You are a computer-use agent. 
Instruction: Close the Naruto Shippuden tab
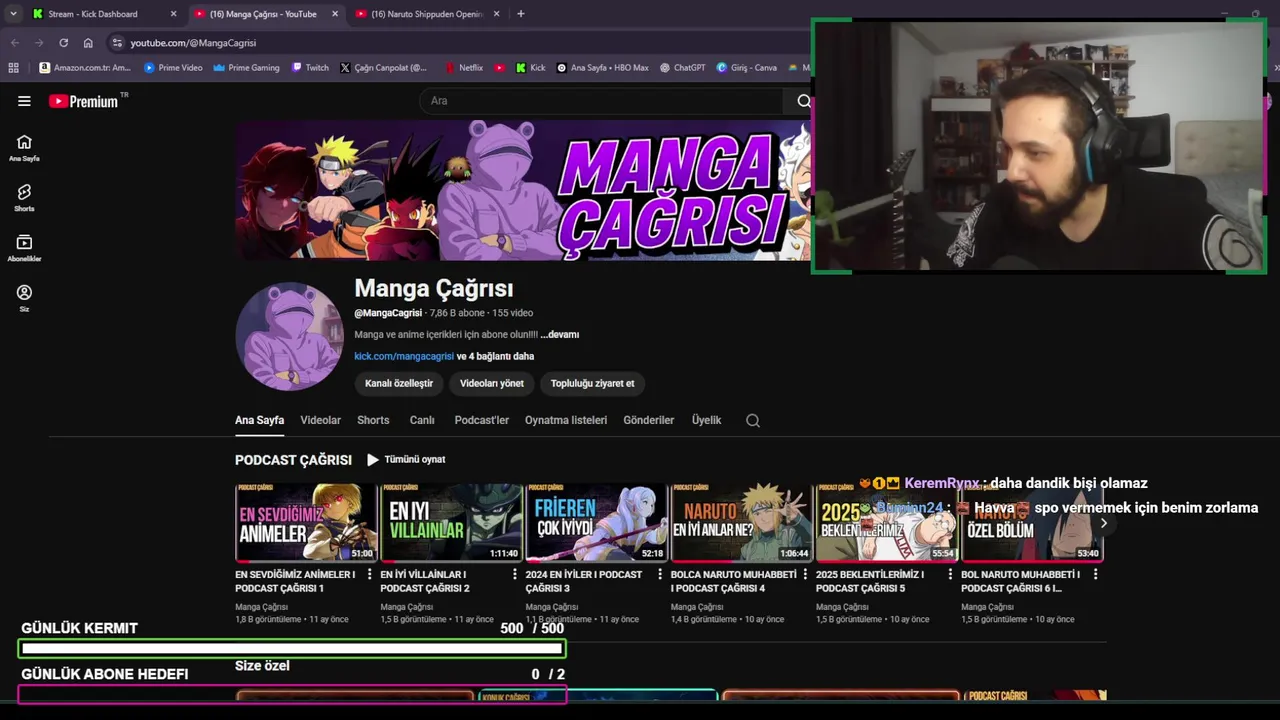[x=496, y=14]
